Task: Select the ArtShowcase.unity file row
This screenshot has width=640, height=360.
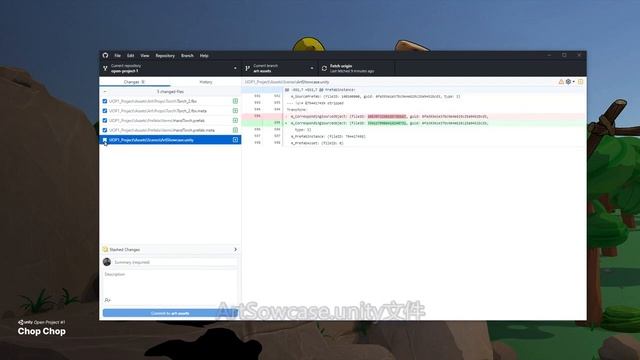Action: coord(170,140)
